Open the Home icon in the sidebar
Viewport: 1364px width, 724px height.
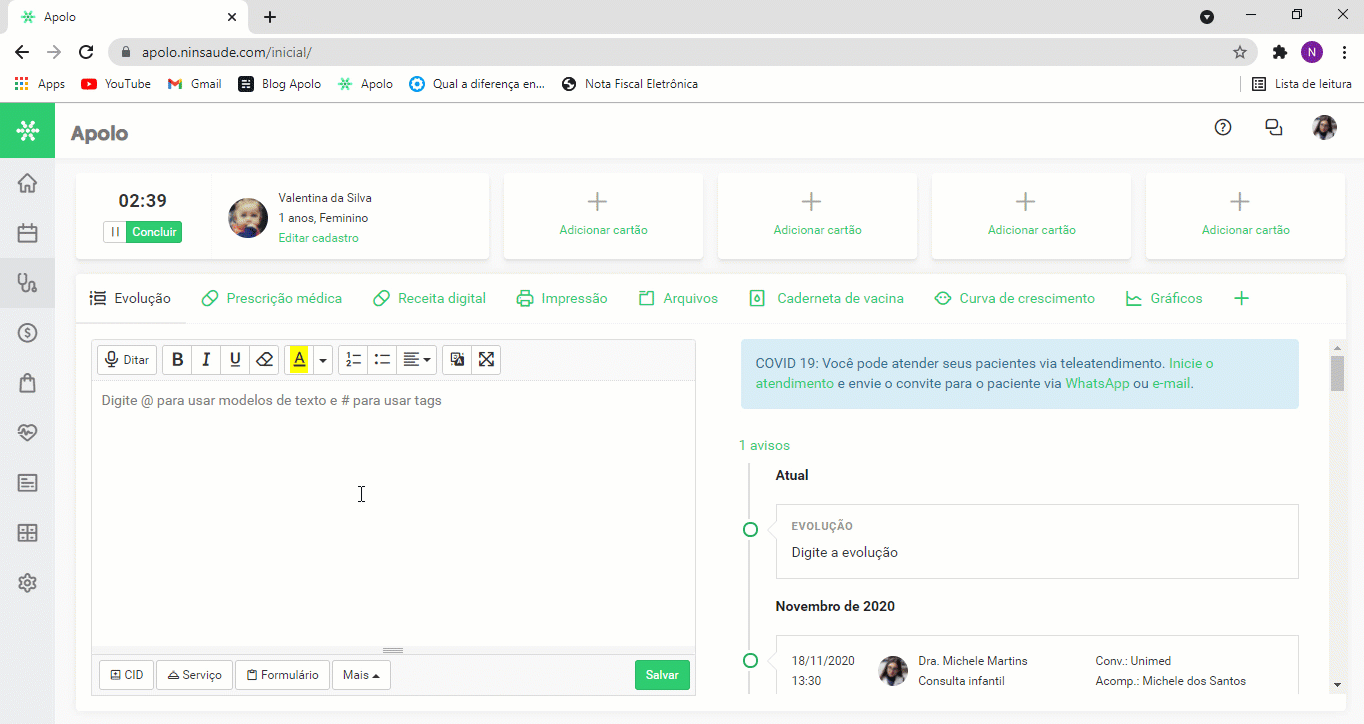coord(27,183)
